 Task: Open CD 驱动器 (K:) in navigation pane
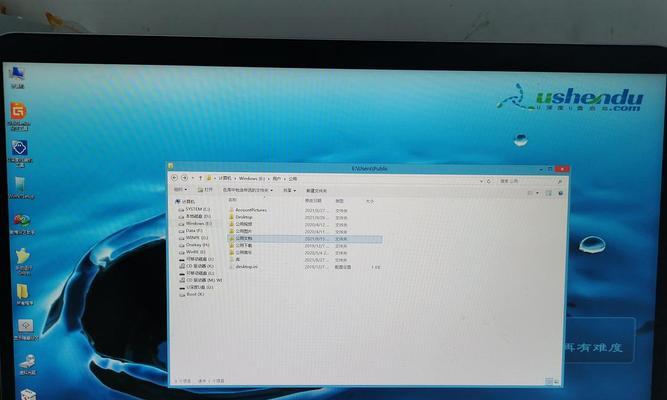tap(196, 266)
